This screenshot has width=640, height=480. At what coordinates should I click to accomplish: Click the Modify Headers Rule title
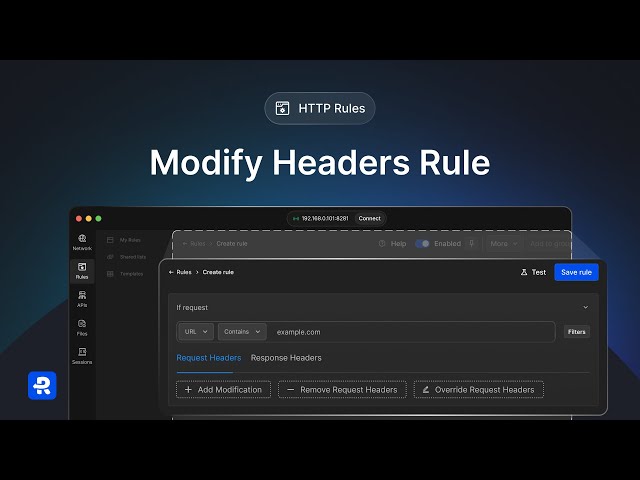click(320, 163)
